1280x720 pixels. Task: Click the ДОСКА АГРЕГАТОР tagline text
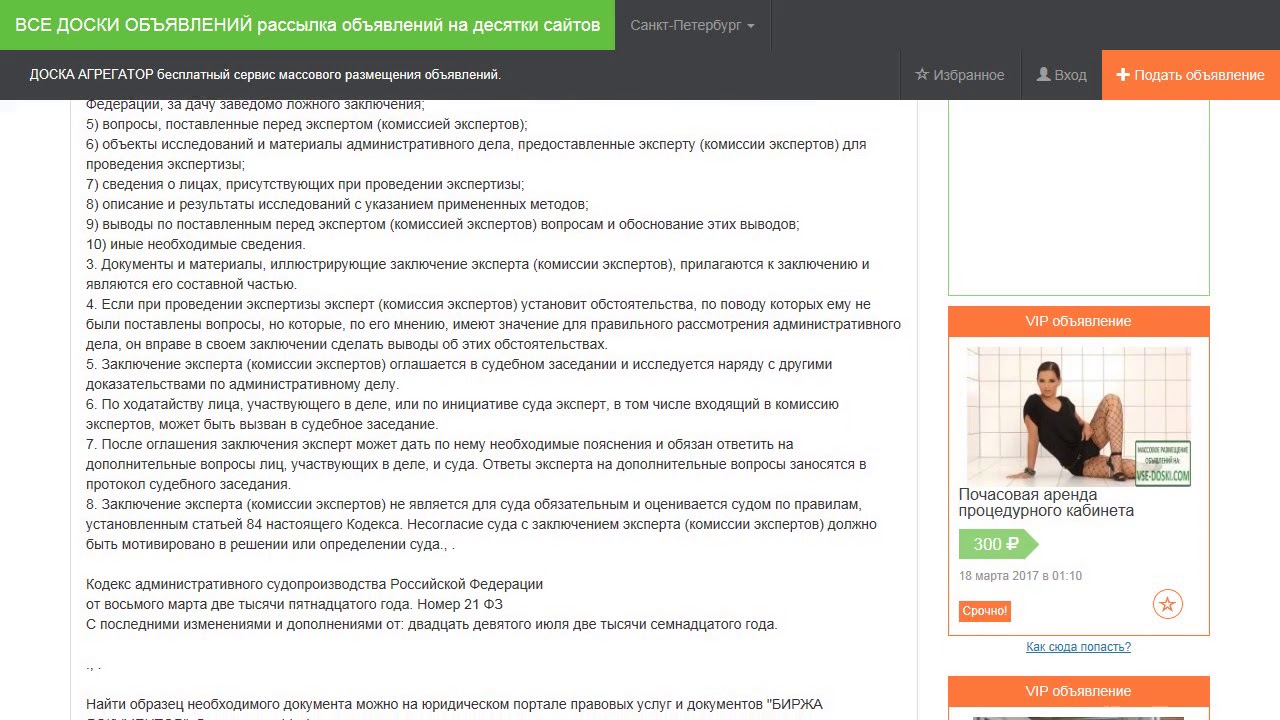[265, 75]
